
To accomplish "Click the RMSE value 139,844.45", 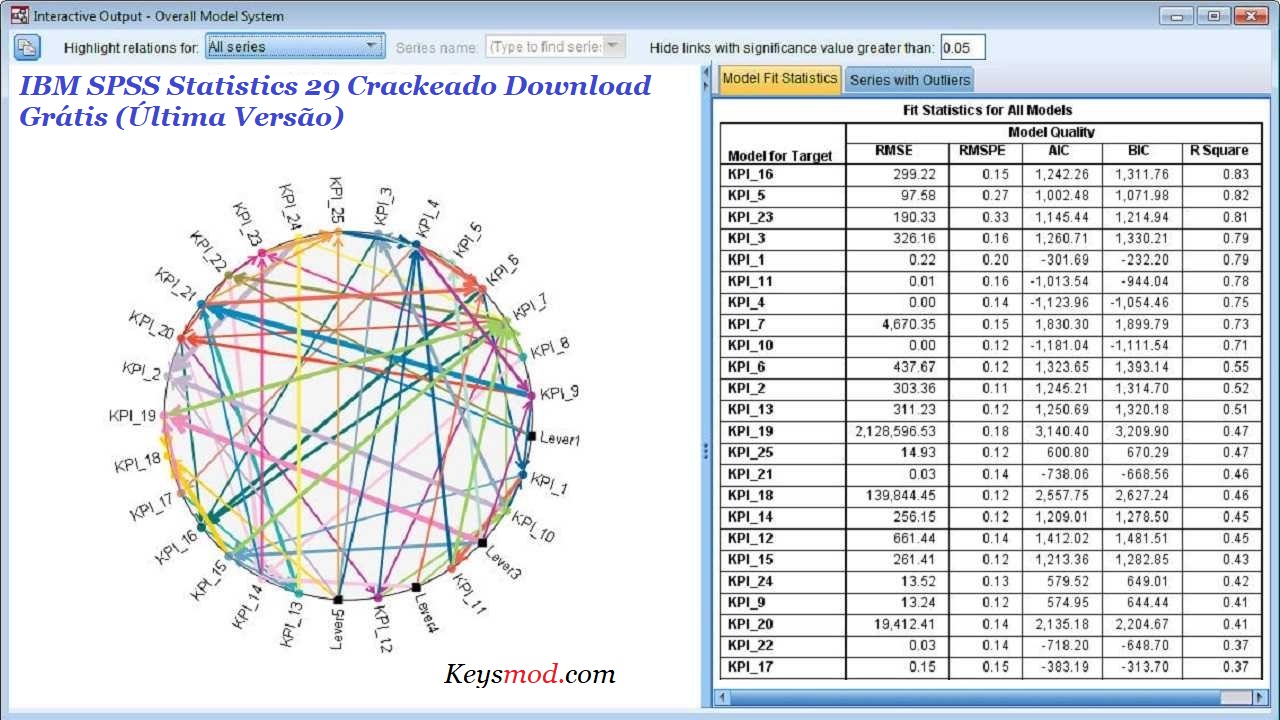I will 902,495.
